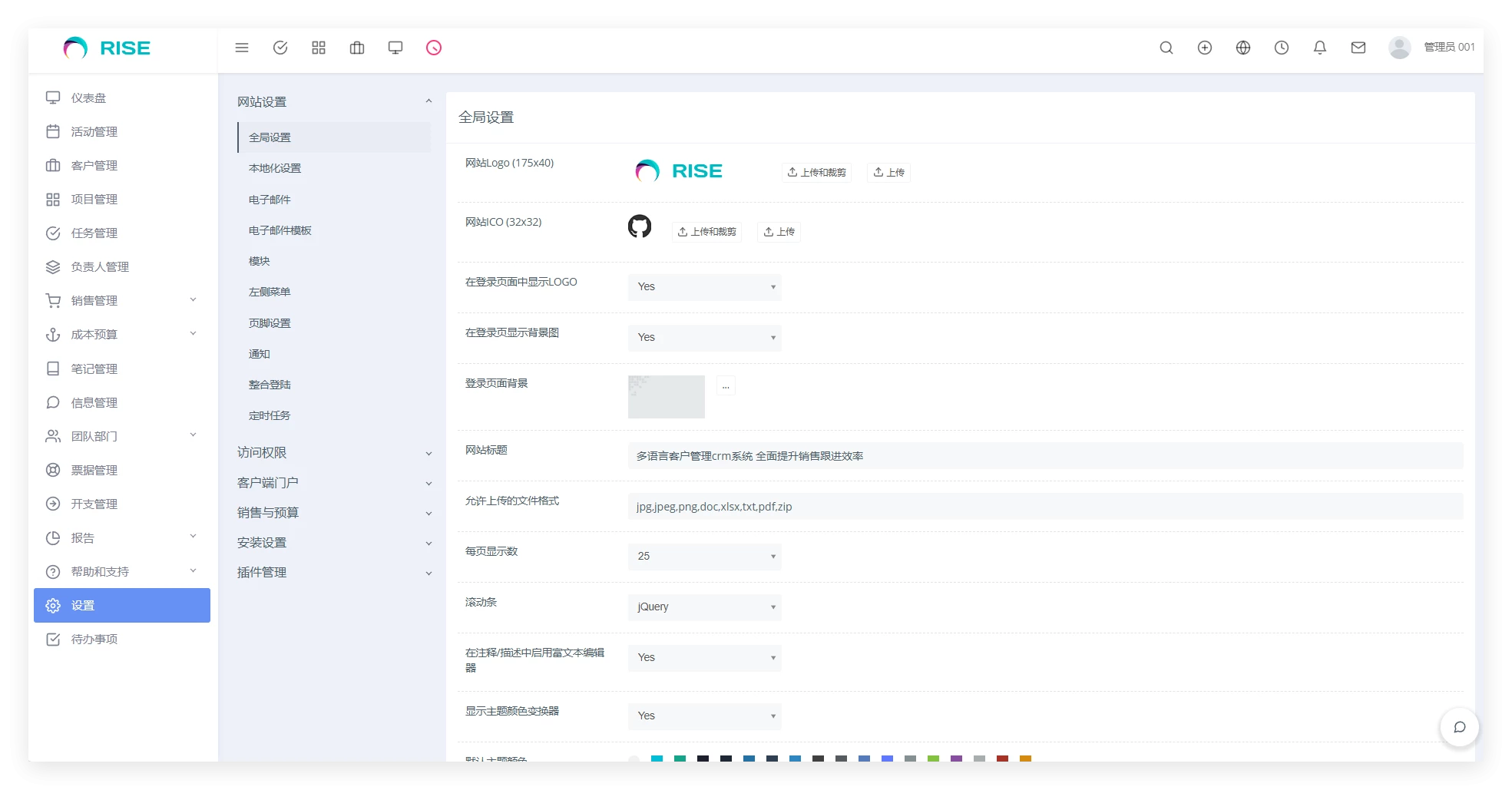
Task: Open the 滚动条 jQuery dropdown
Action: click(704, 607)
